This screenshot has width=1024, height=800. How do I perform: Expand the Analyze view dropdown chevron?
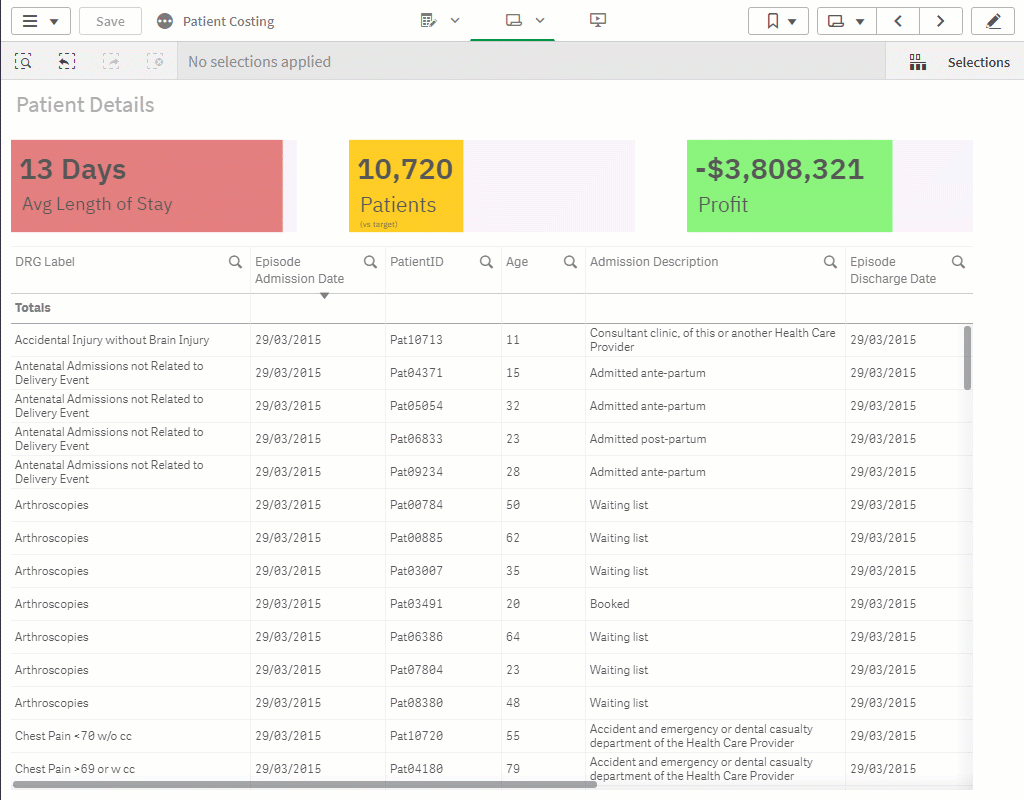[x=540, y=21]
